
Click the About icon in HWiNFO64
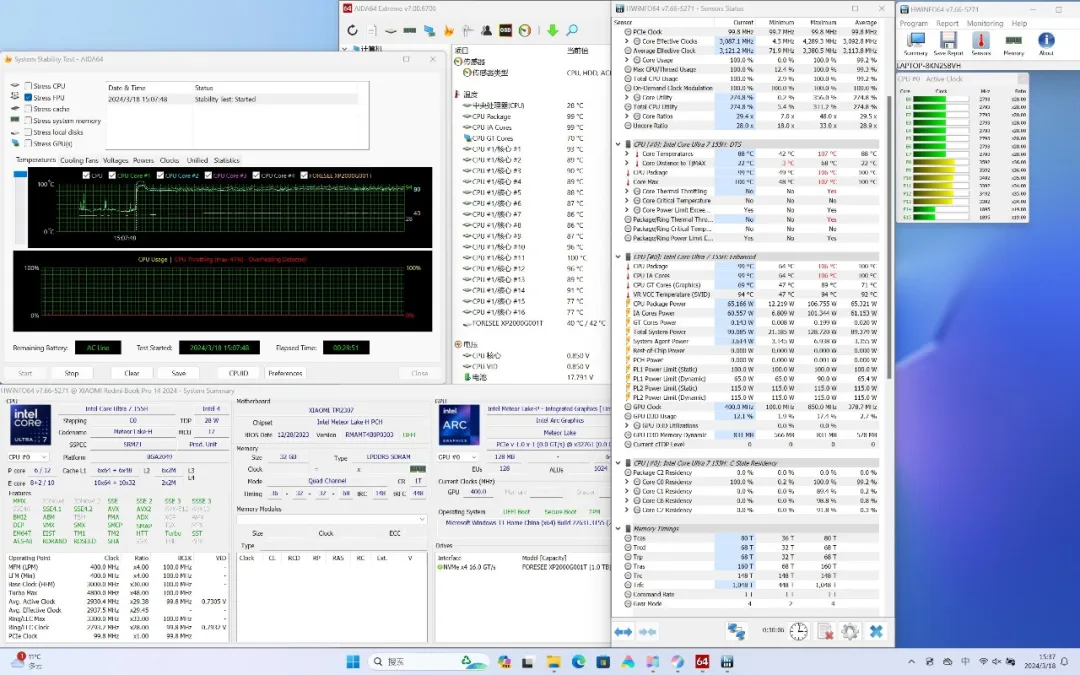point(1046,42)
